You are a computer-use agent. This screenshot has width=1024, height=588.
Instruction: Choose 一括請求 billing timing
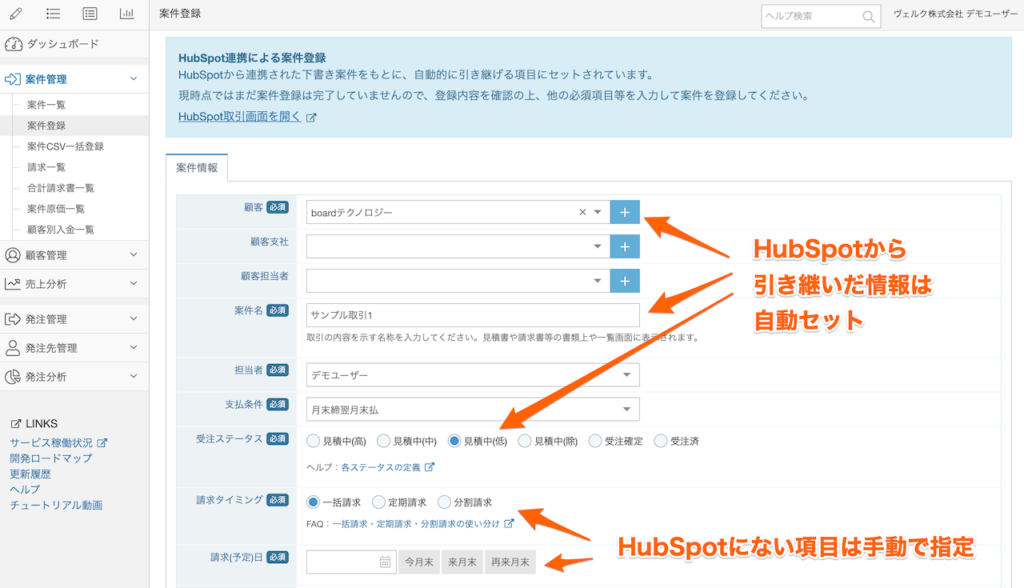point(313,502)
